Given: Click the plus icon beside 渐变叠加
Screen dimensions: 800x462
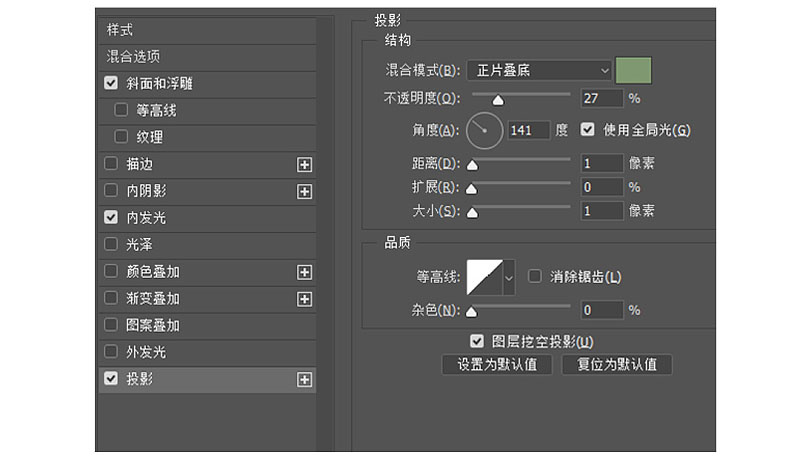Looking at the screenshot, I should tap(305, 299).
